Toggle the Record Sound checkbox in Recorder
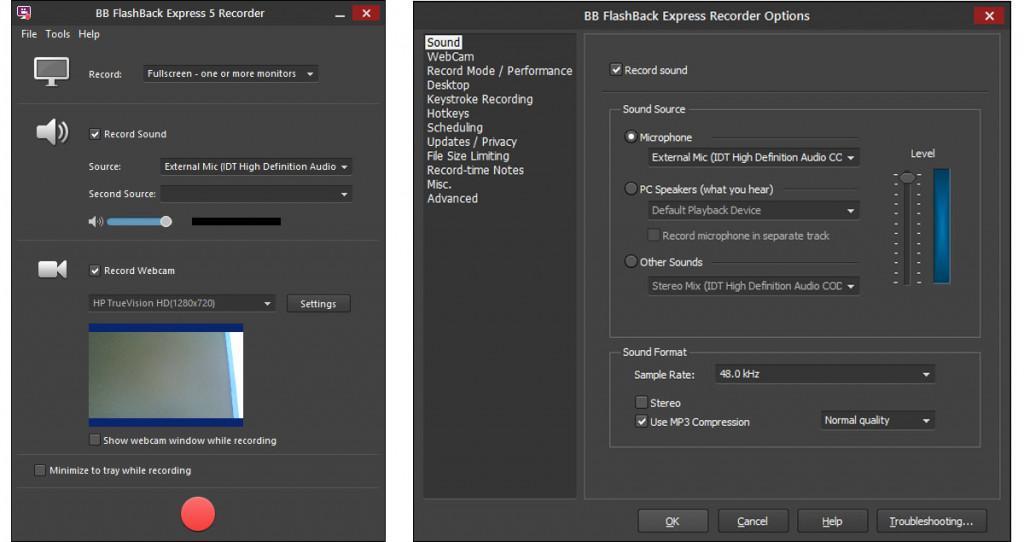 [x=95, y=134]
